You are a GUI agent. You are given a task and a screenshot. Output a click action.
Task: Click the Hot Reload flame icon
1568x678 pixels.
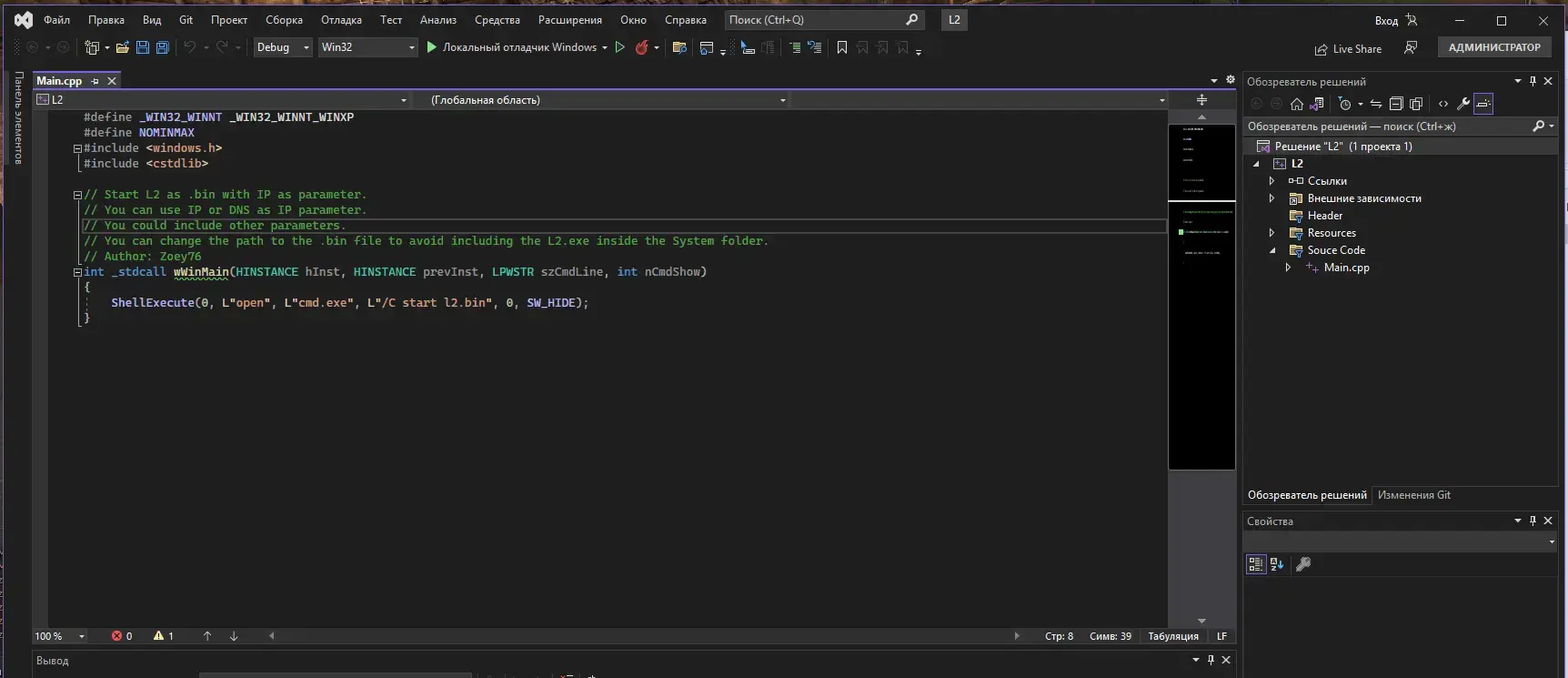tap(641, 47)
